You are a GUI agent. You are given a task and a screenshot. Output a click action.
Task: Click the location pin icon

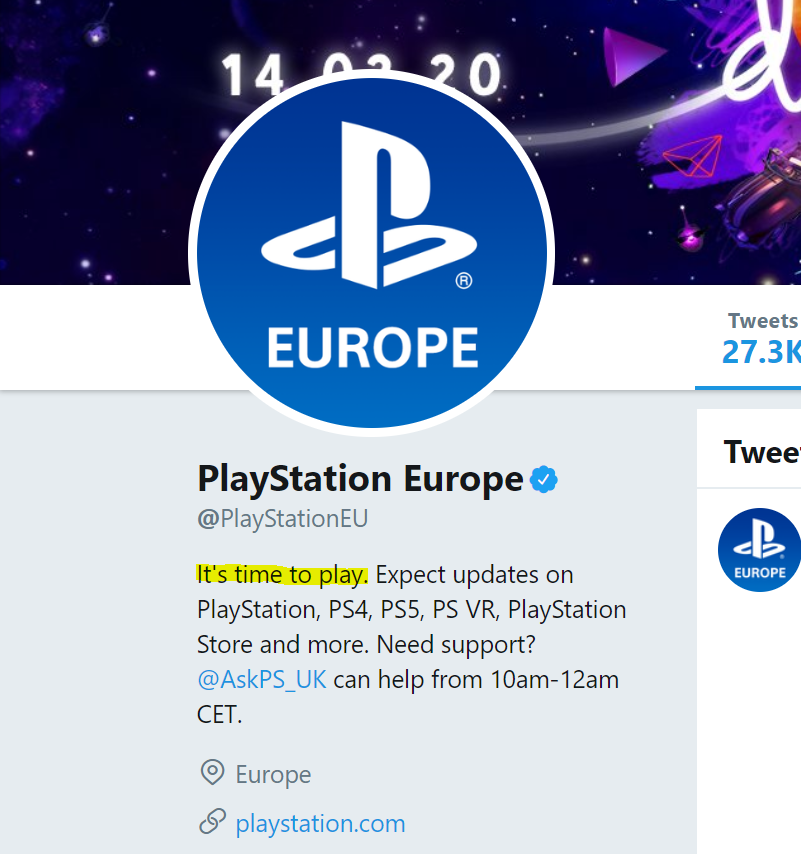[211, 773]
